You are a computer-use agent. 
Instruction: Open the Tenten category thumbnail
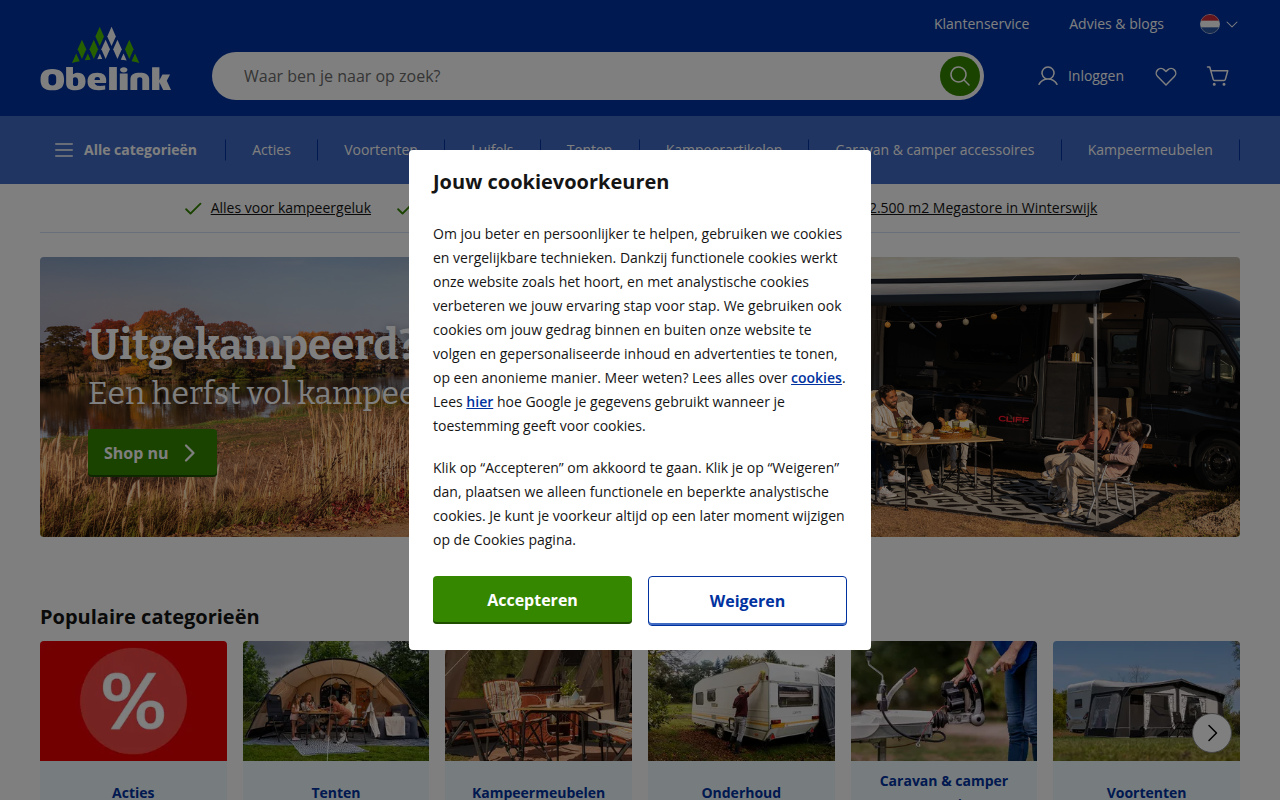click(336, 701)
